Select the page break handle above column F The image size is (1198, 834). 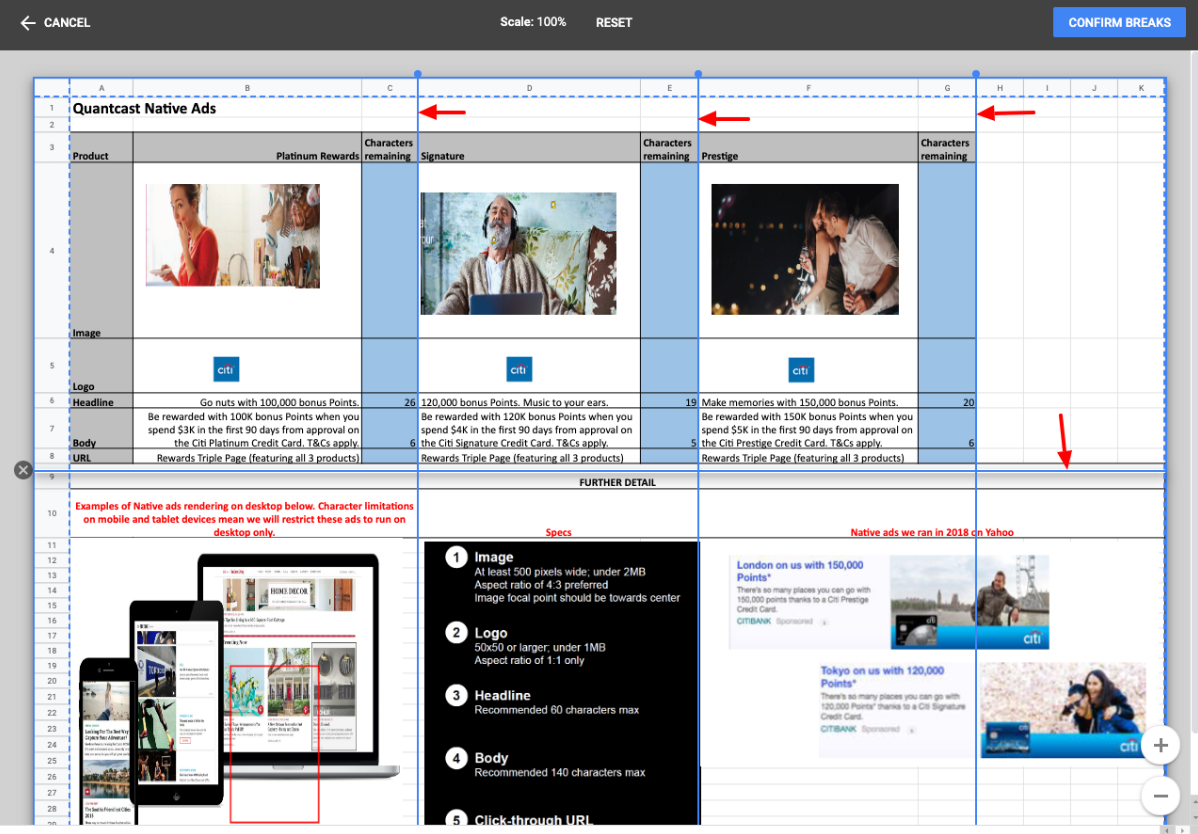(x=698, y=74)
